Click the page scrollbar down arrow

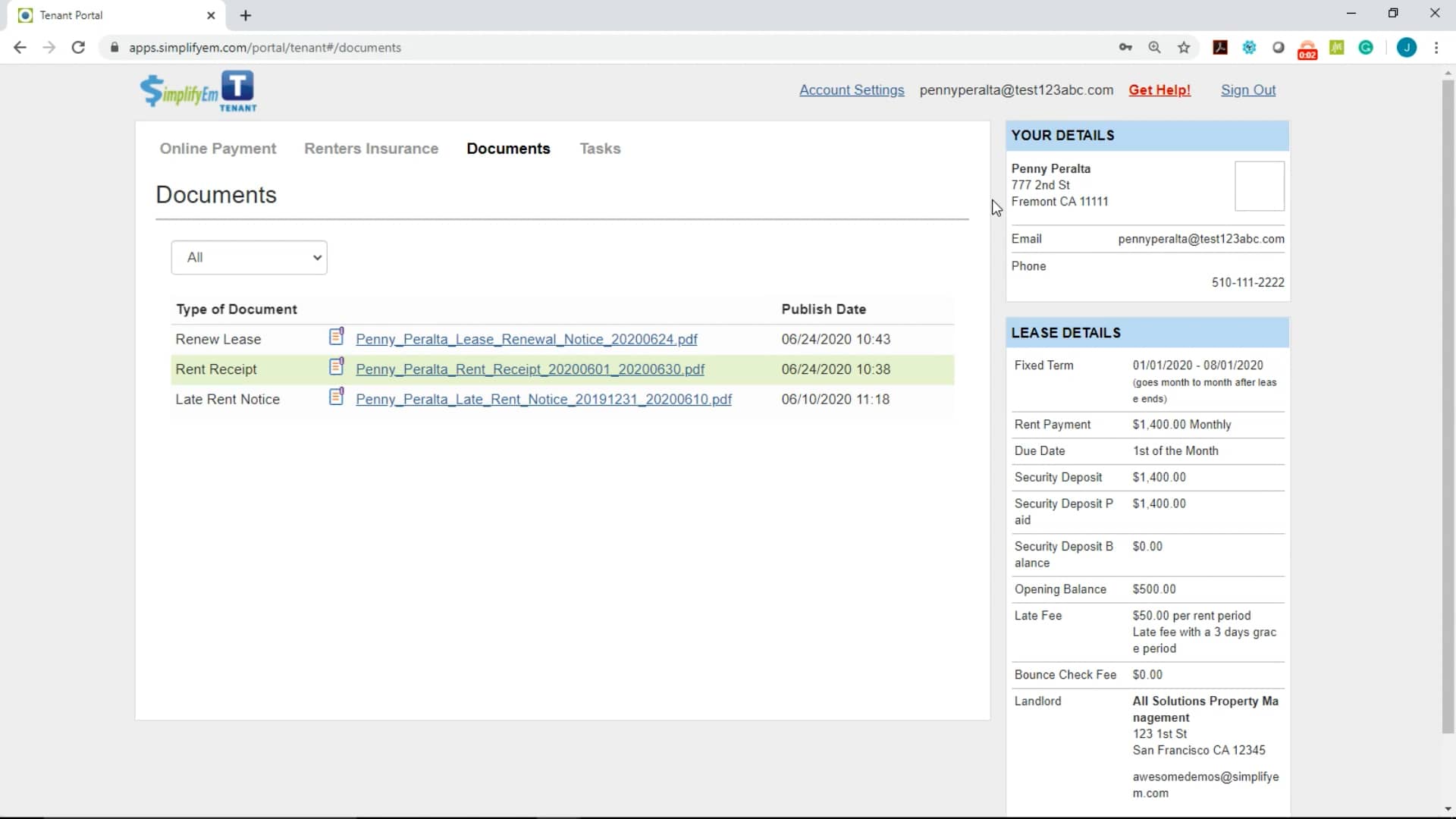(x=1447, y=809)
